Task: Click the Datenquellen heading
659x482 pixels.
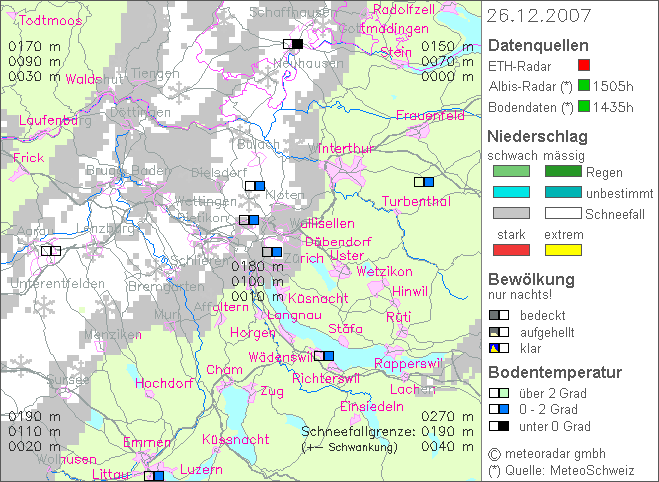Action: click(x=538, y=45)
